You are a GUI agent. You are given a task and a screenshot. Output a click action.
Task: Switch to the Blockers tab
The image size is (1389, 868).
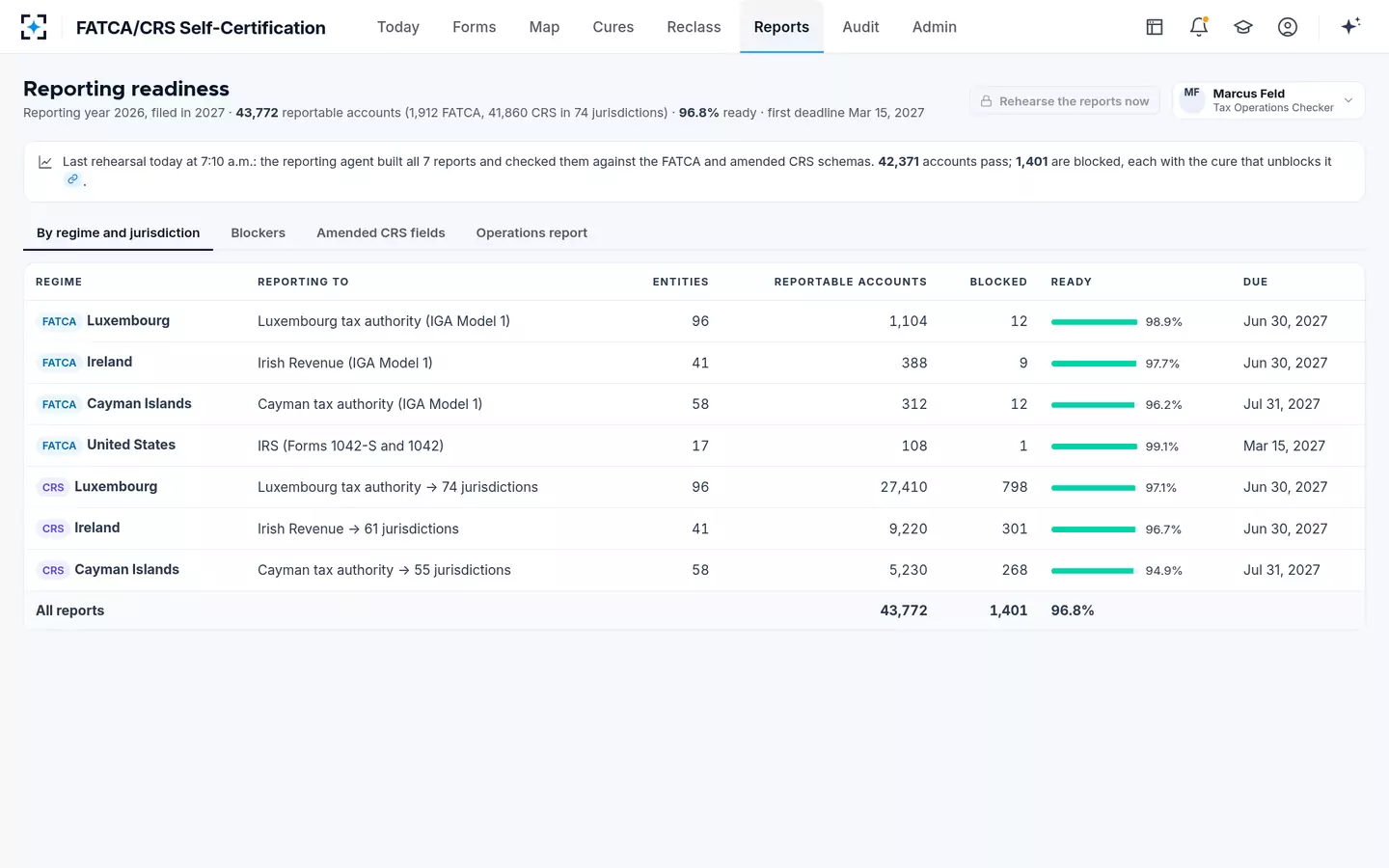coord(258,233)
